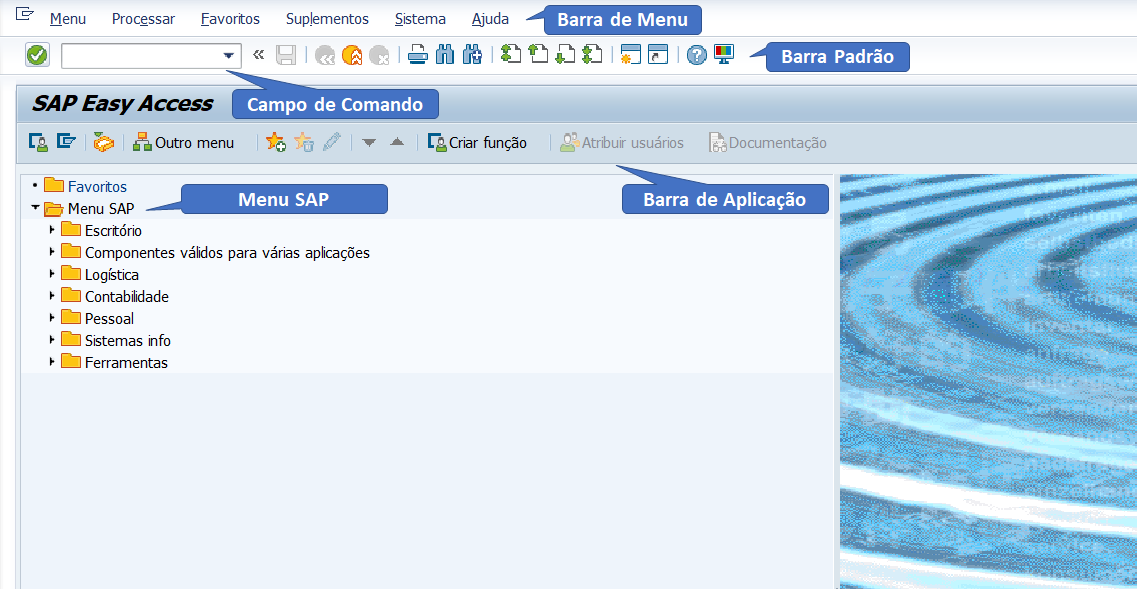Click the SAP menu icon in application bar
The image size is (1137, 589).
(x=67, y=141)
